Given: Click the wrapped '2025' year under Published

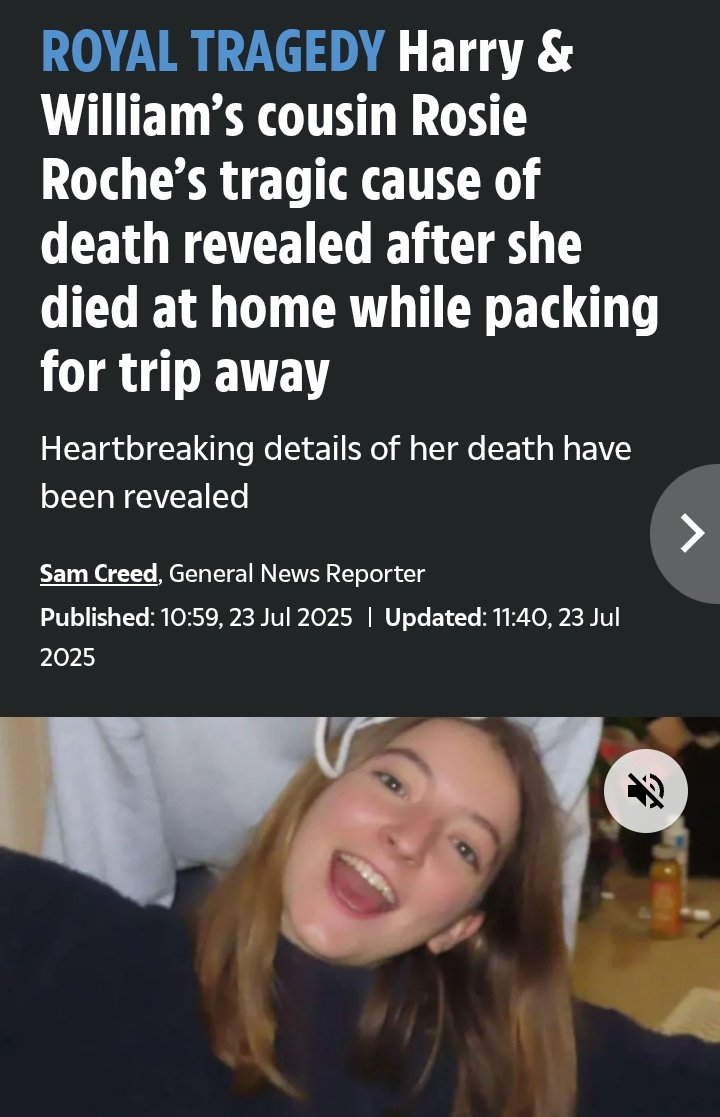Looking at the screenshot, I should pyautogui.click(x=68, y=657).
